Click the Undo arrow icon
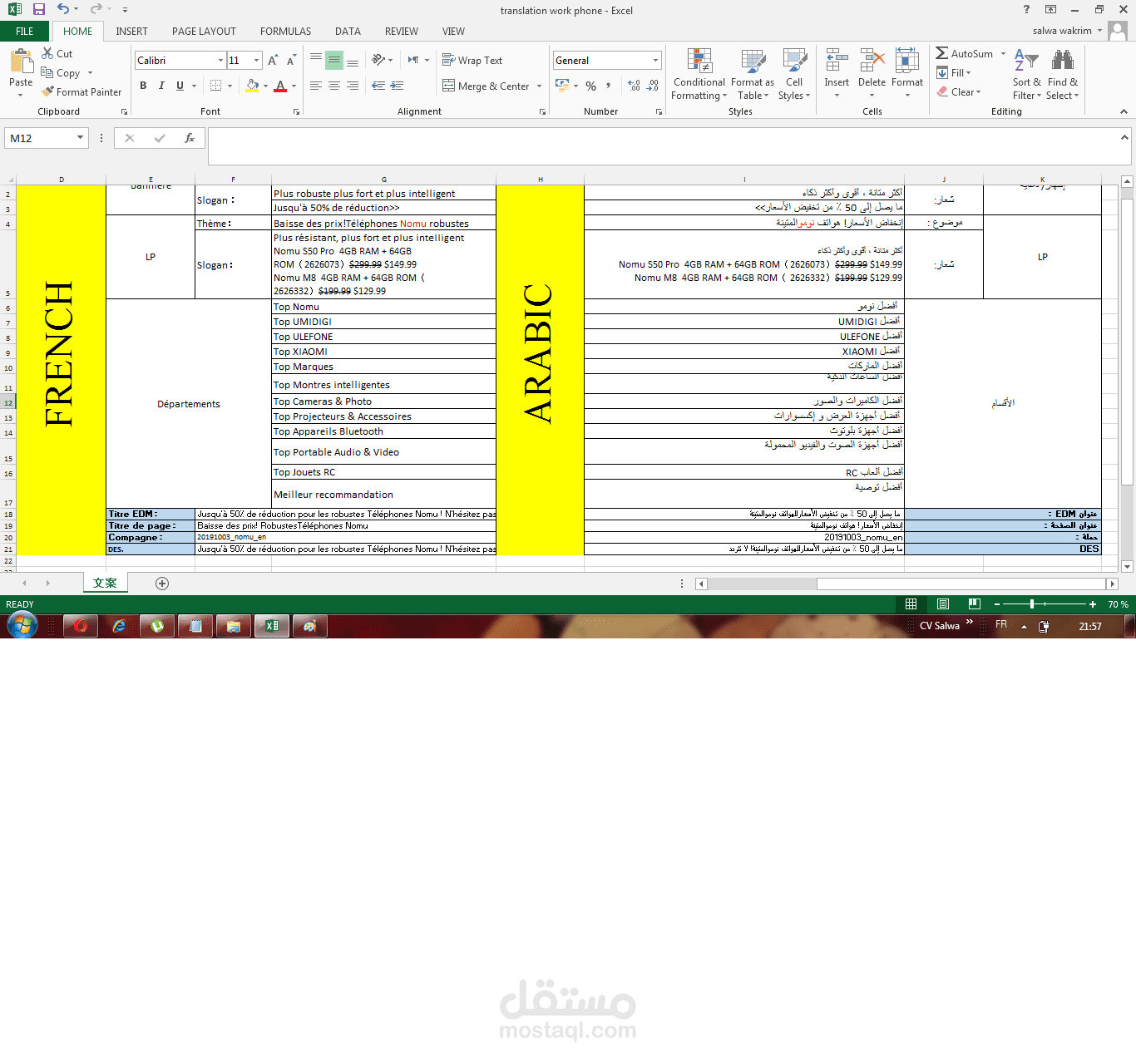1136x1064 pixels. [x=63, y=9]
